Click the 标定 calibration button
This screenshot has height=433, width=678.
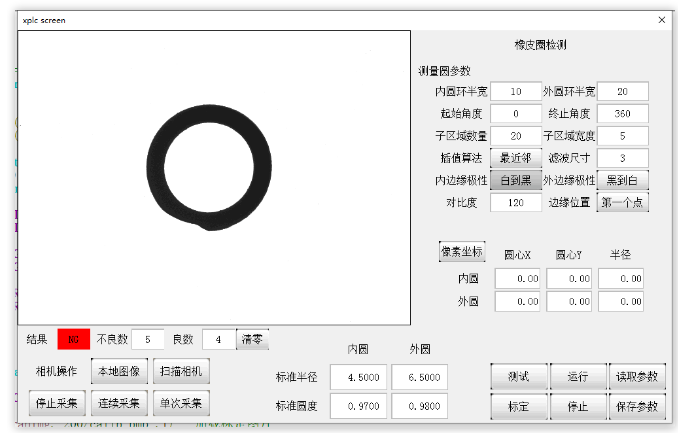click(x=519, y=406)
